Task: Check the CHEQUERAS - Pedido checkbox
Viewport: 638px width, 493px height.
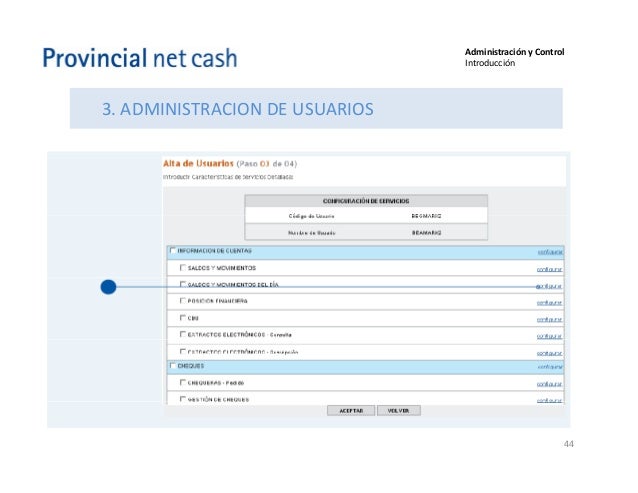Action: coord(183,382)
